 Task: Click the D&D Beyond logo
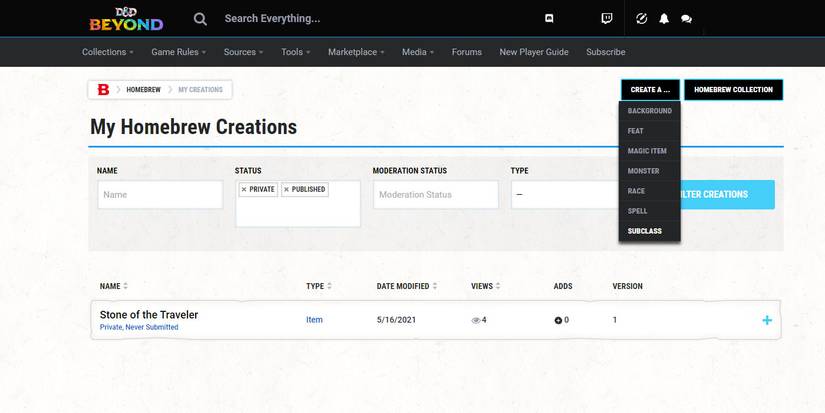(x=125, y=18)
